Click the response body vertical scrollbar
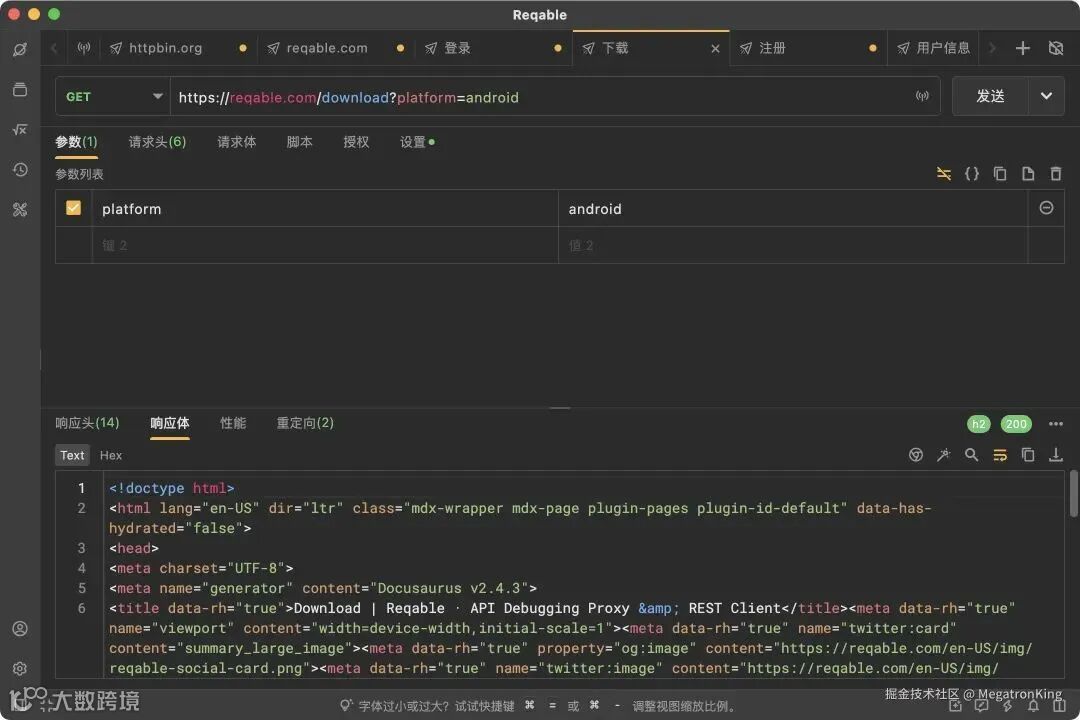Screen dimensions: 1080x720 pyautogui.click(x=1073, y=493)
